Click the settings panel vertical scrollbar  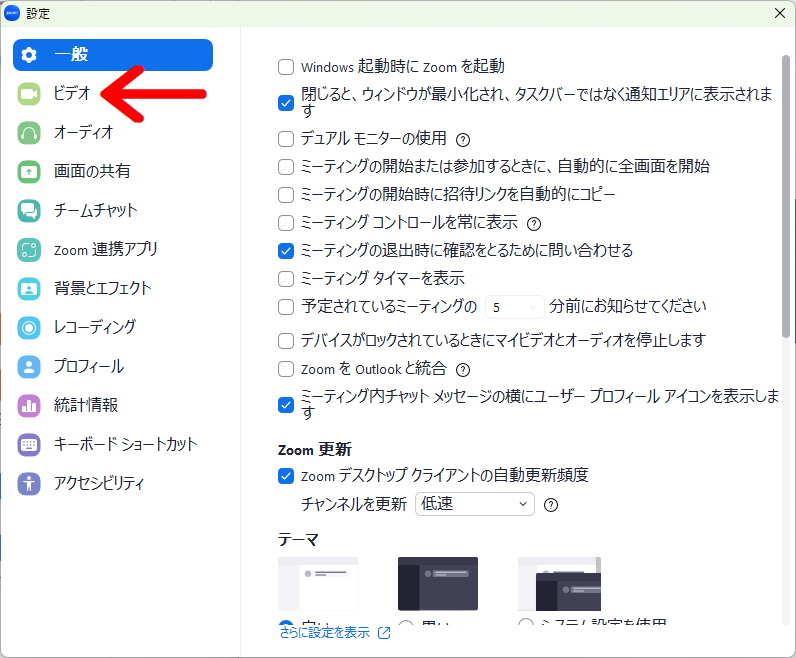785,197
